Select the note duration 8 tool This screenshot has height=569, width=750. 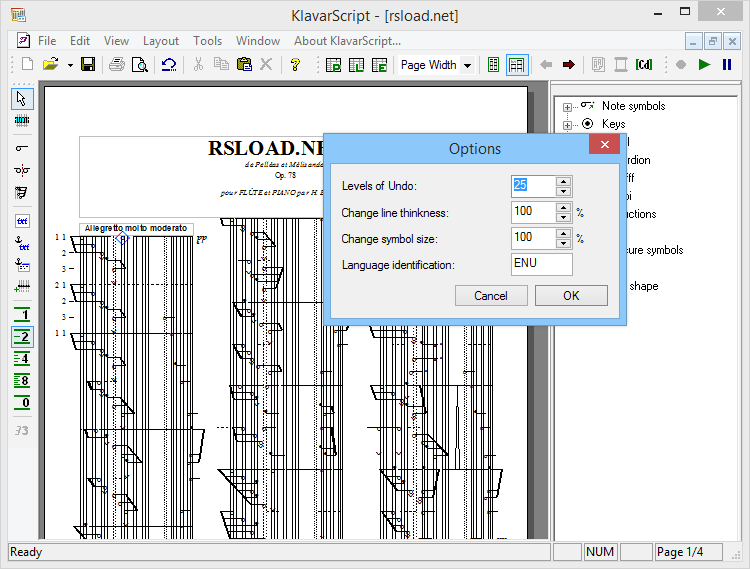(x=23, y=380)
